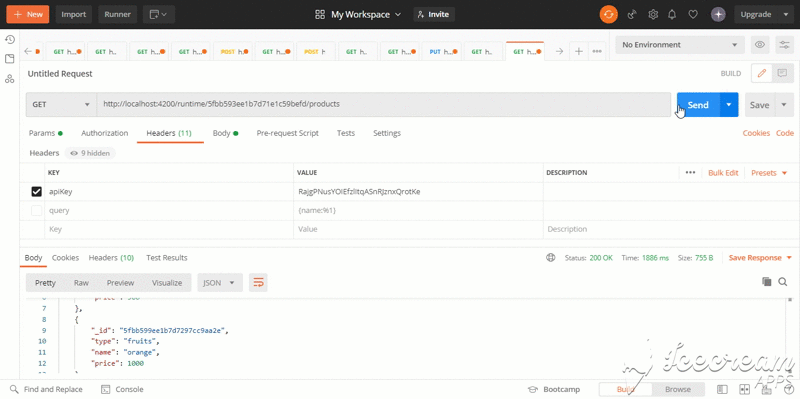Open the notifications bell icon
800x399 pixels.
tap(672, 14)
